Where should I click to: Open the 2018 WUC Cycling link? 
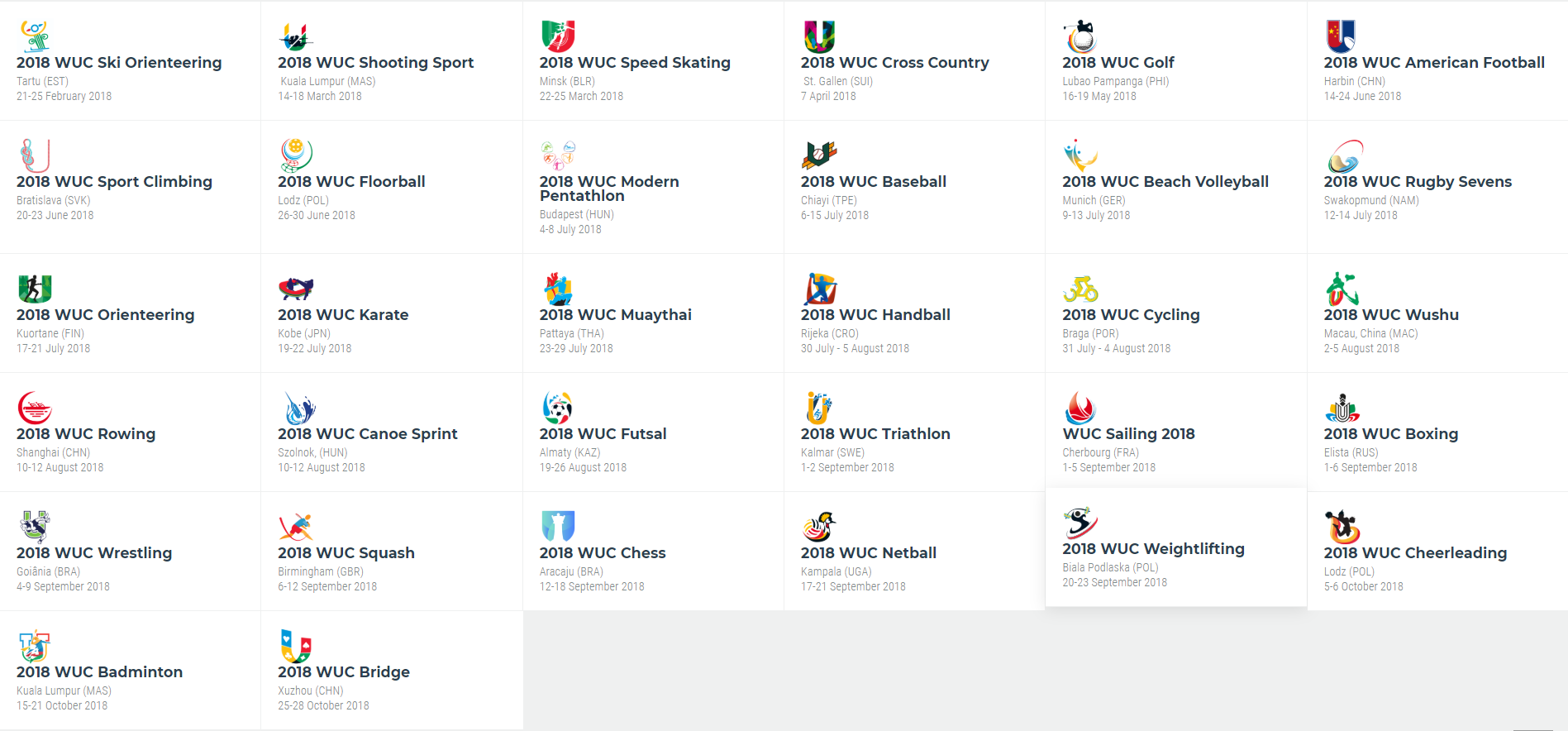1131,315
